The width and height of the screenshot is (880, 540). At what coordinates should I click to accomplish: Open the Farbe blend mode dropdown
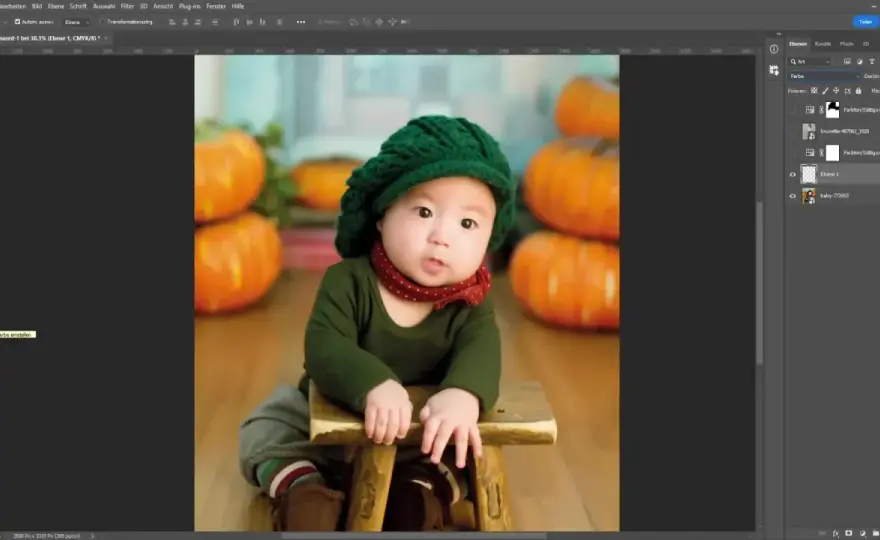(x=823, y=76)
